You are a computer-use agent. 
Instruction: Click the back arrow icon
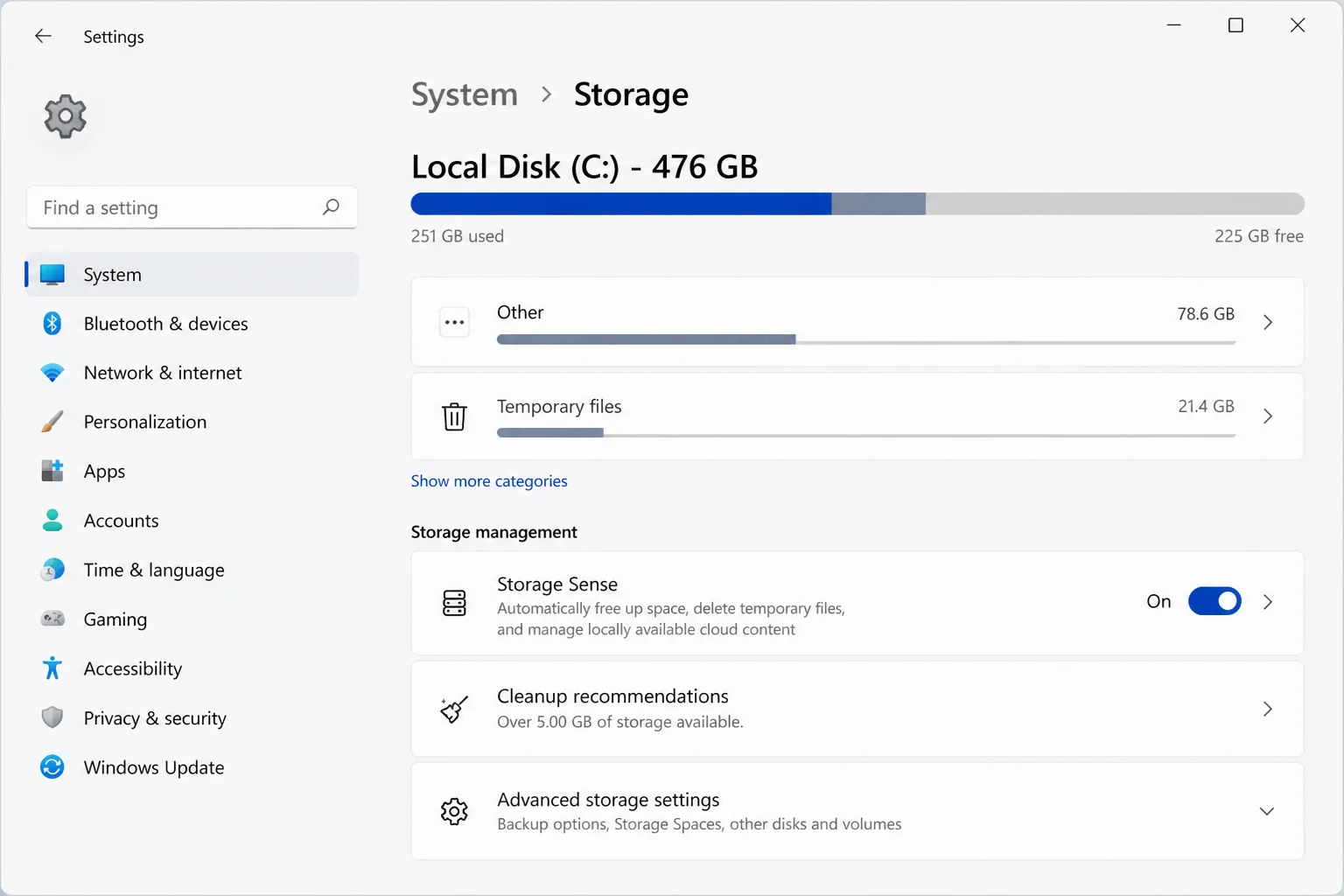pyautogui.click(x=43, y=36)
